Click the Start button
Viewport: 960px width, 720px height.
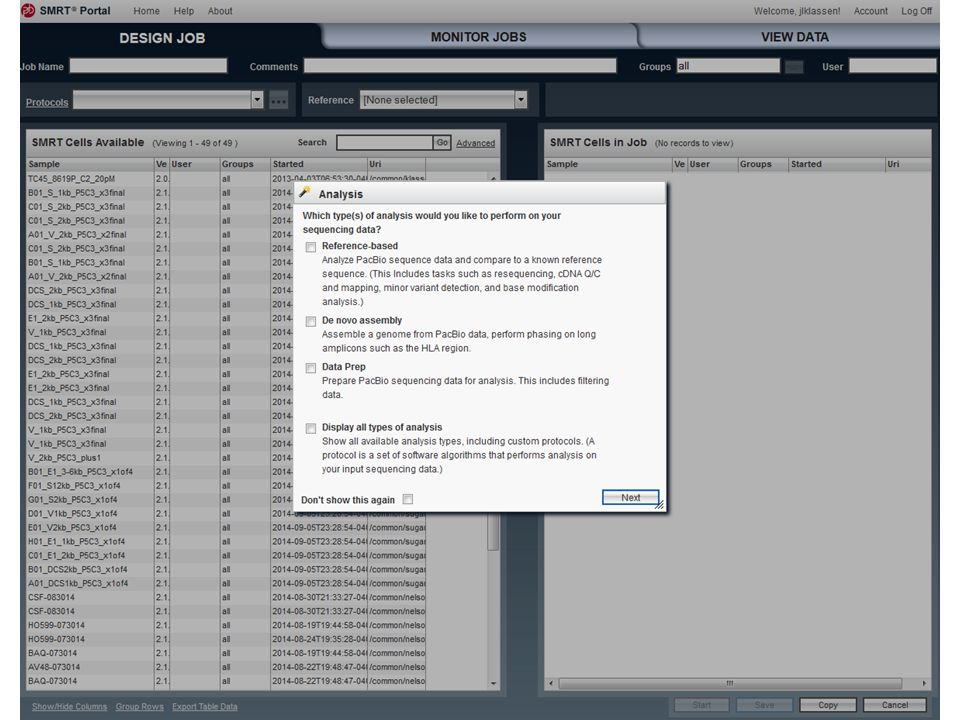pyautogui.click(x=702, y=705)
